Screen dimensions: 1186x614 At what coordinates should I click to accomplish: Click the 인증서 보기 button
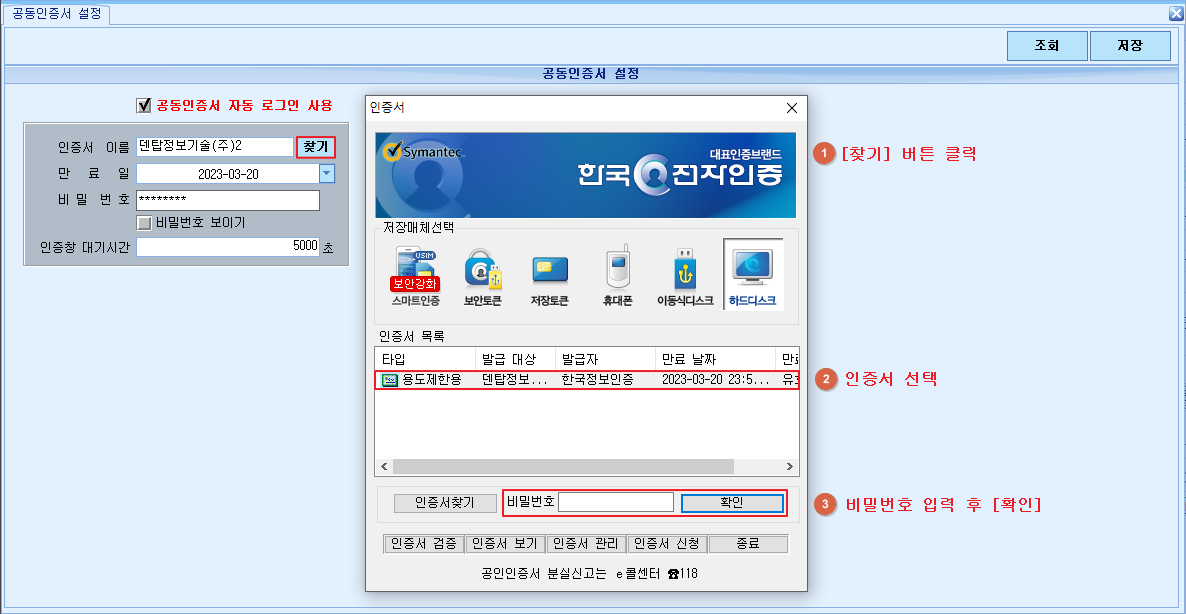pos(505,544)
